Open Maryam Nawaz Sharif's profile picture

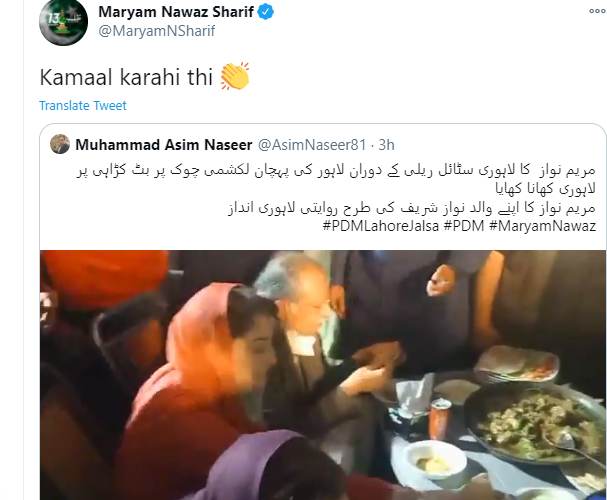(63, 22)
